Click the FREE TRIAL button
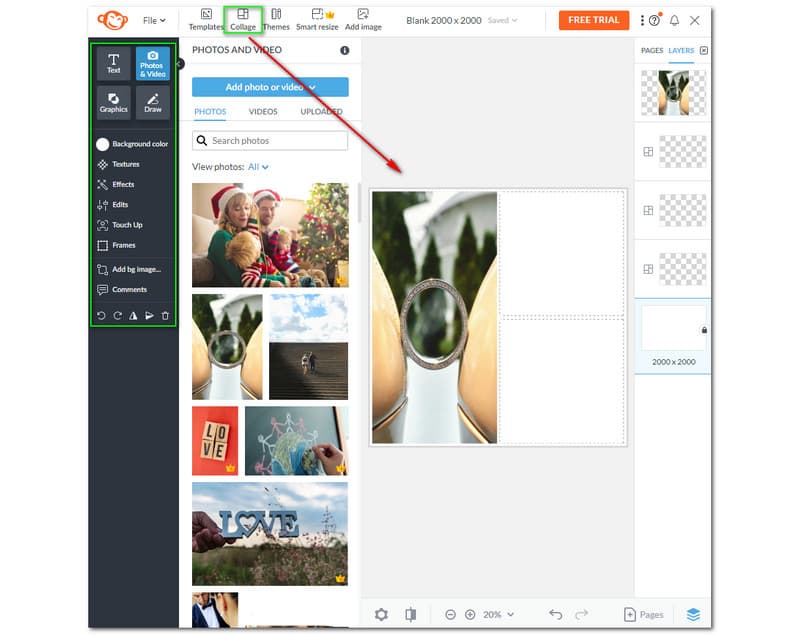Image resolution: width=800 pixels, height=635 pixels. [x=594, y=20]
